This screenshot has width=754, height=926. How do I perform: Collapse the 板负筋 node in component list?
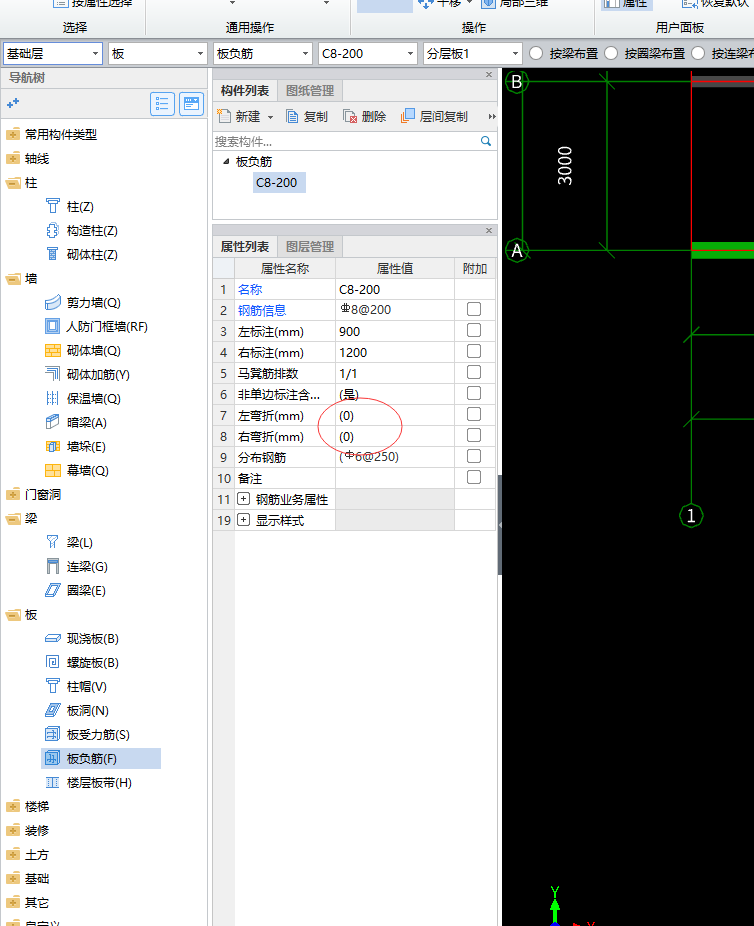[226, 161]
